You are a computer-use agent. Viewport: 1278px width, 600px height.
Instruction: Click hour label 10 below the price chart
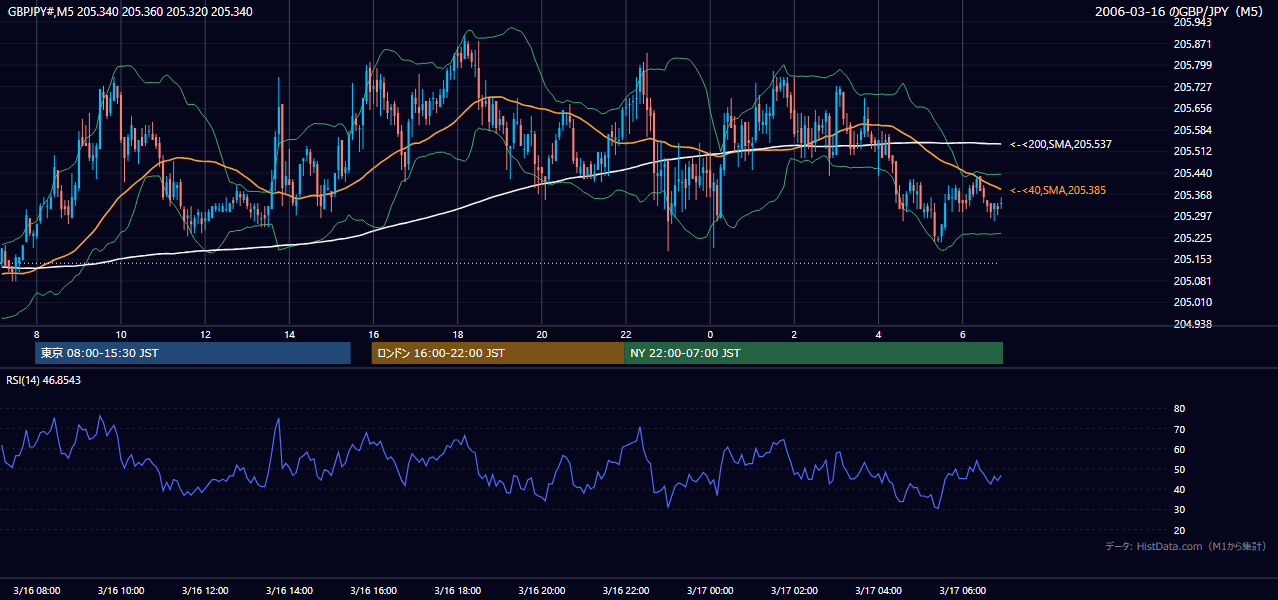(120, 334)
